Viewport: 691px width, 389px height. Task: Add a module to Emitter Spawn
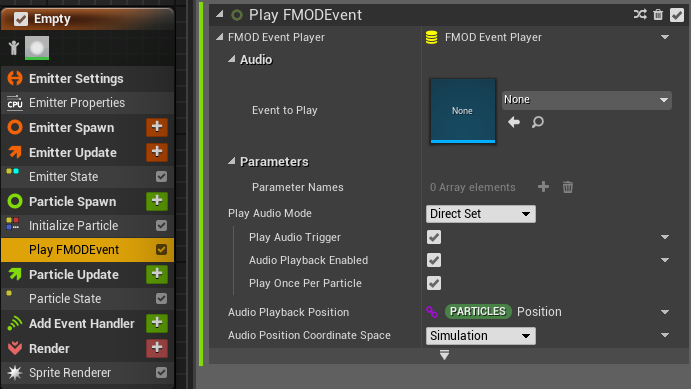click(x=157, y=127)
